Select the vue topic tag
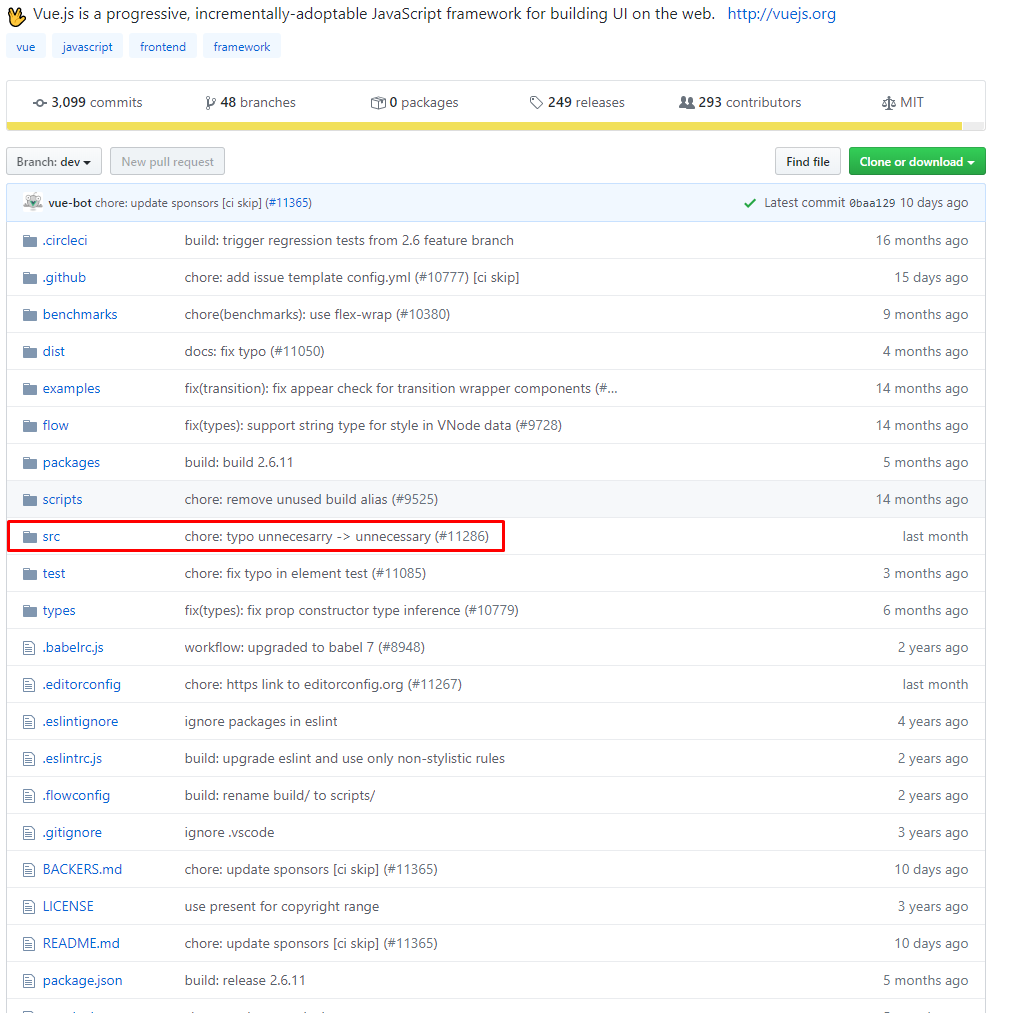The height and width of the screenshot is (1013, 1011). [26, 47]
